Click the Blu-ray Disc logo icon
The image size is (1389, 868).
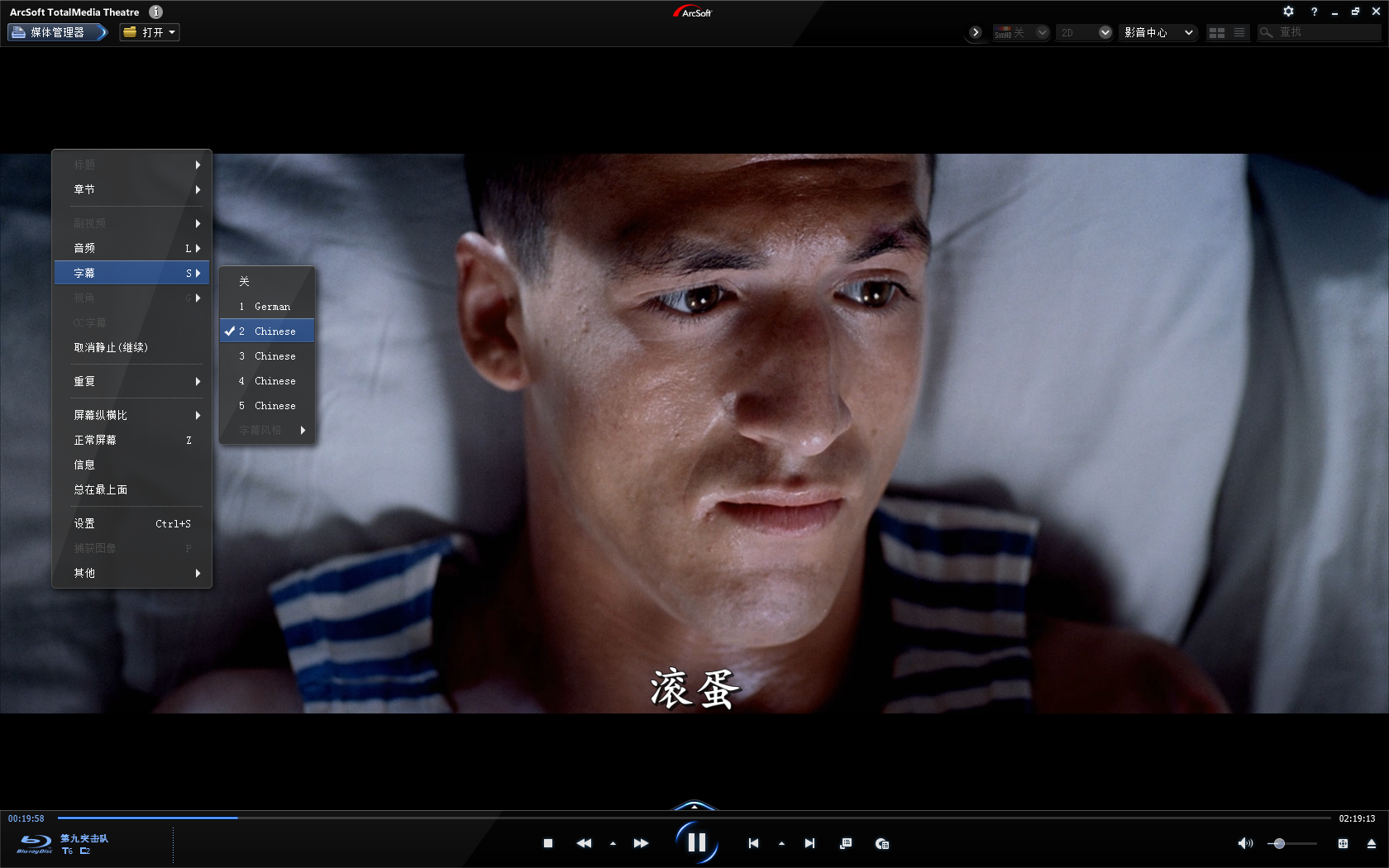point(35,844)
